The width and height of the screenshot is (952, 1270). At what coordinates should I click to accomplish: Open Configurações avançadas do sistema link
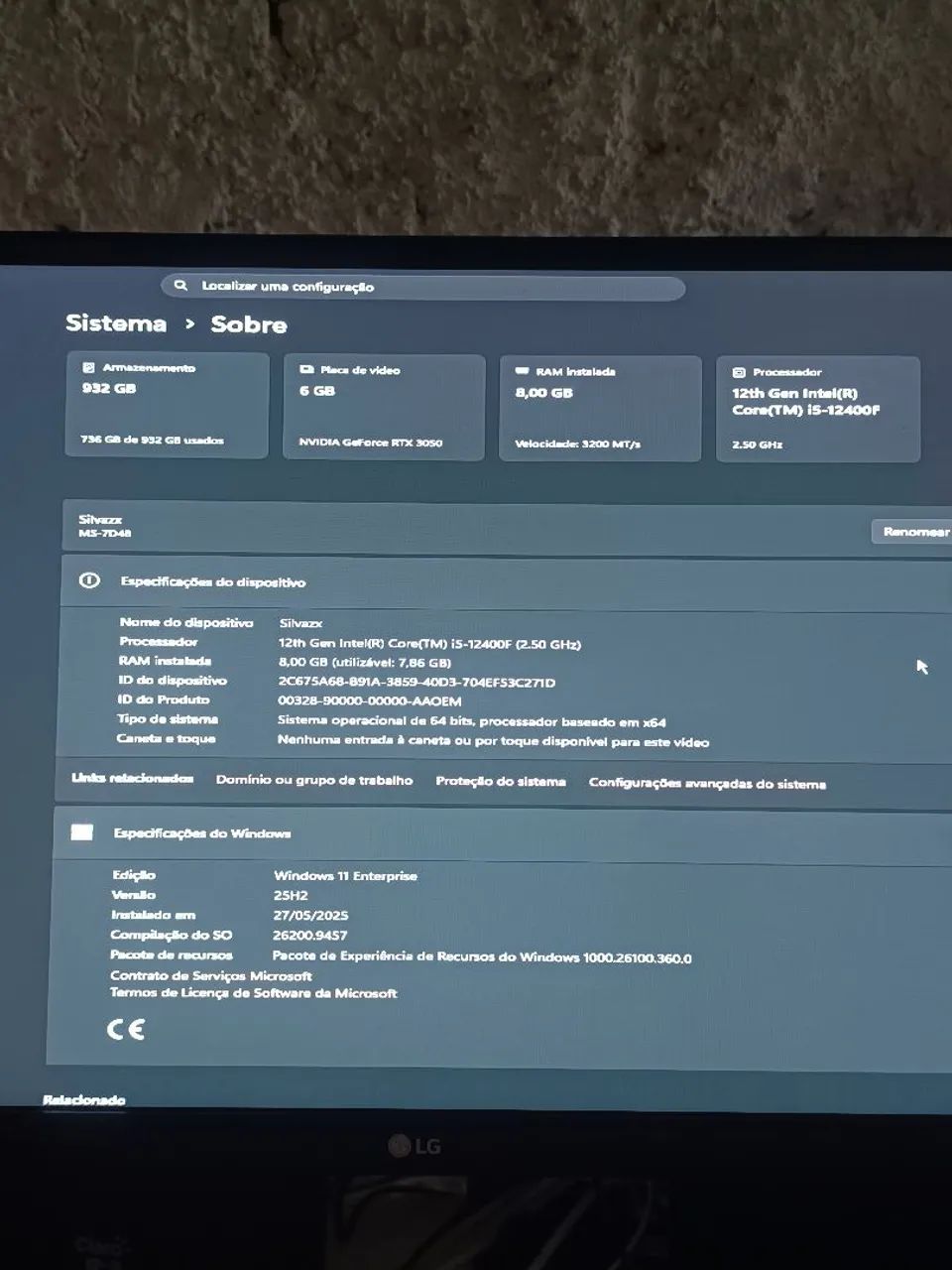pos(707,783)
